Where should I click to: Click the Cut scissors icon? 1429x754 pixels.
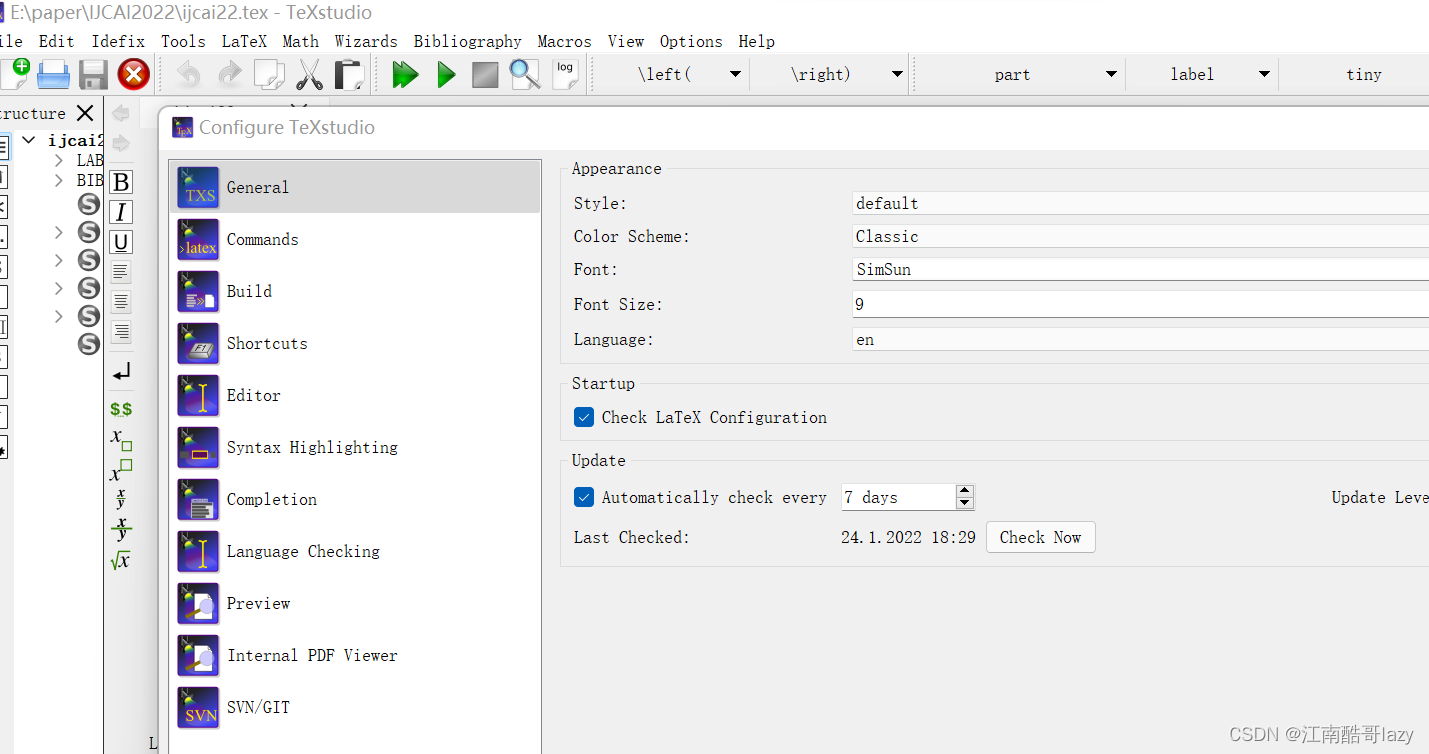[309, 74]
